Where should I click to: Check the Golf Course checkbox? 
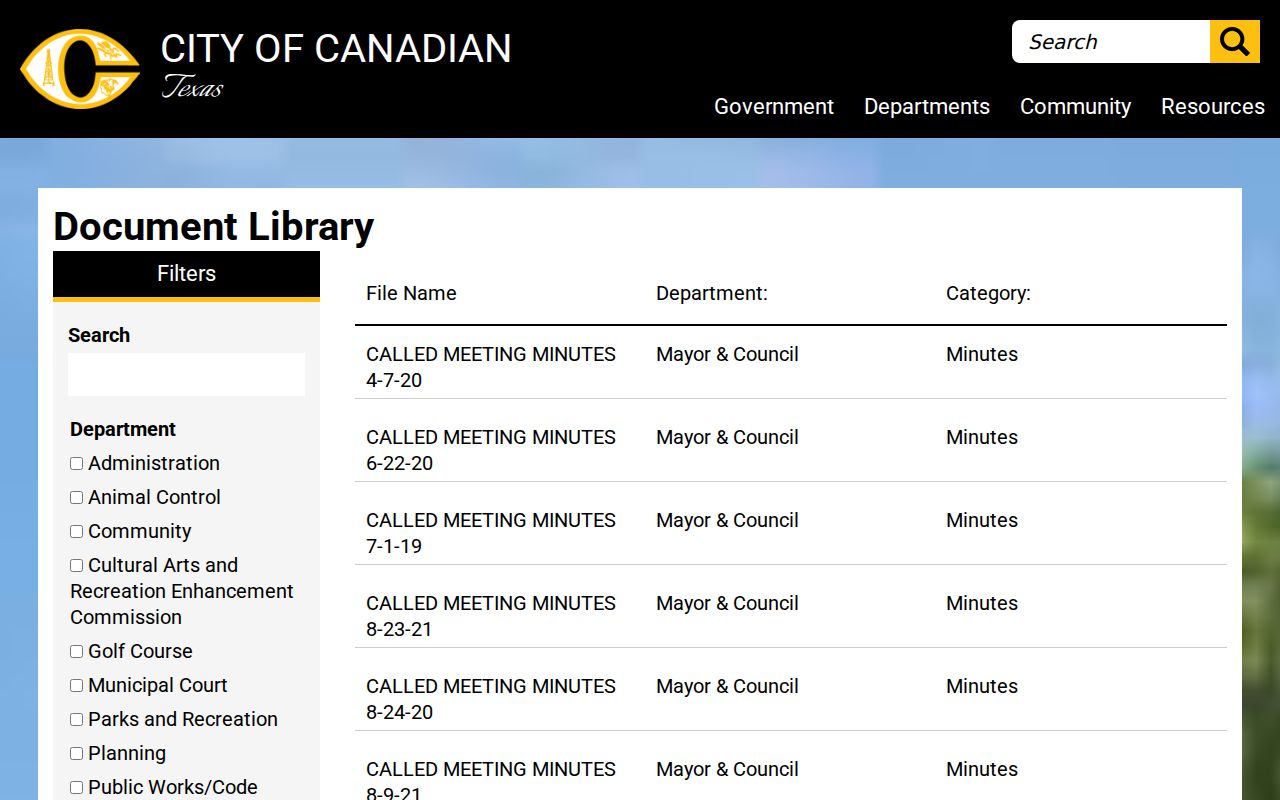click(x=76, y=652)
